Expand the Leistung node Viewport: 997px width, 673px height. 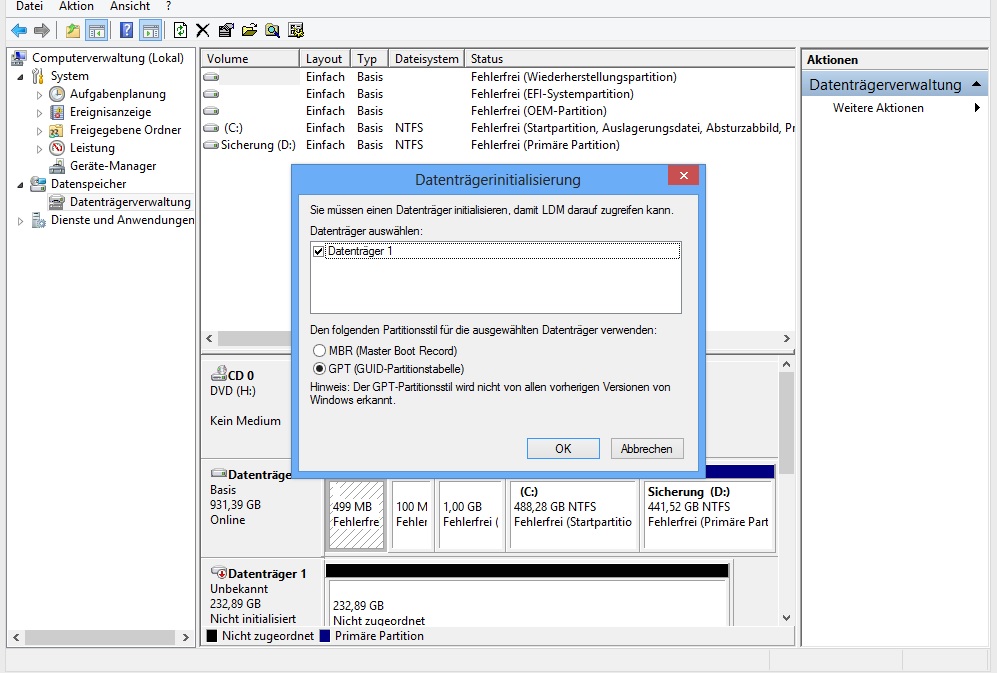coord(39,149)
